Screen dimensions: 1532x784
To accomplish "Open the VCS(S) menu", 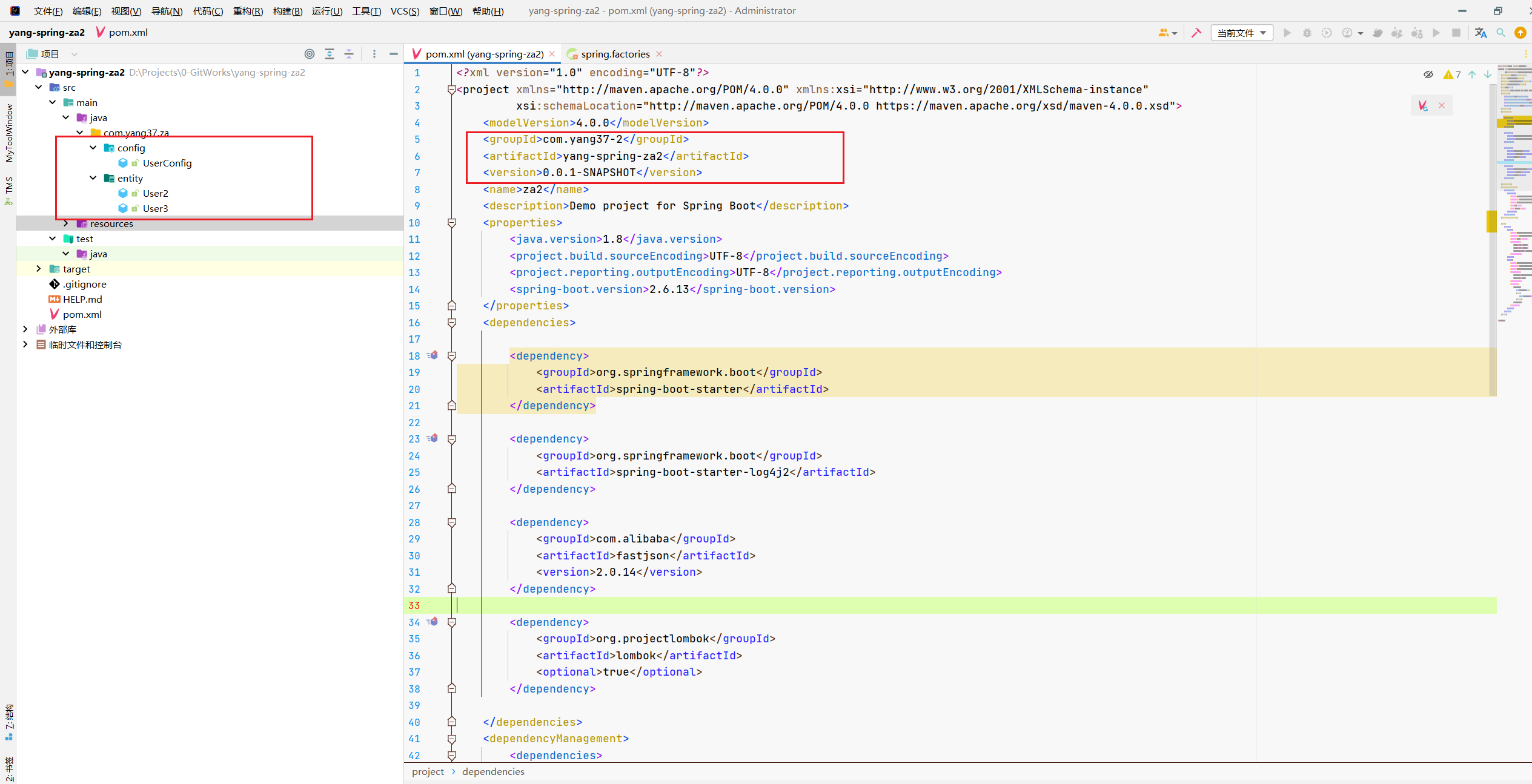I will pos(405,11).
